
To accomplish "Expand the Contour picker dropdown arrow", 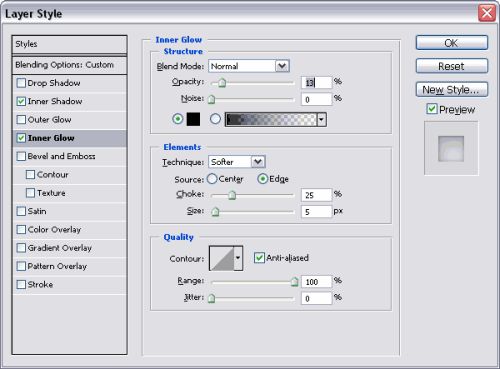I will [x=238, y=258].
